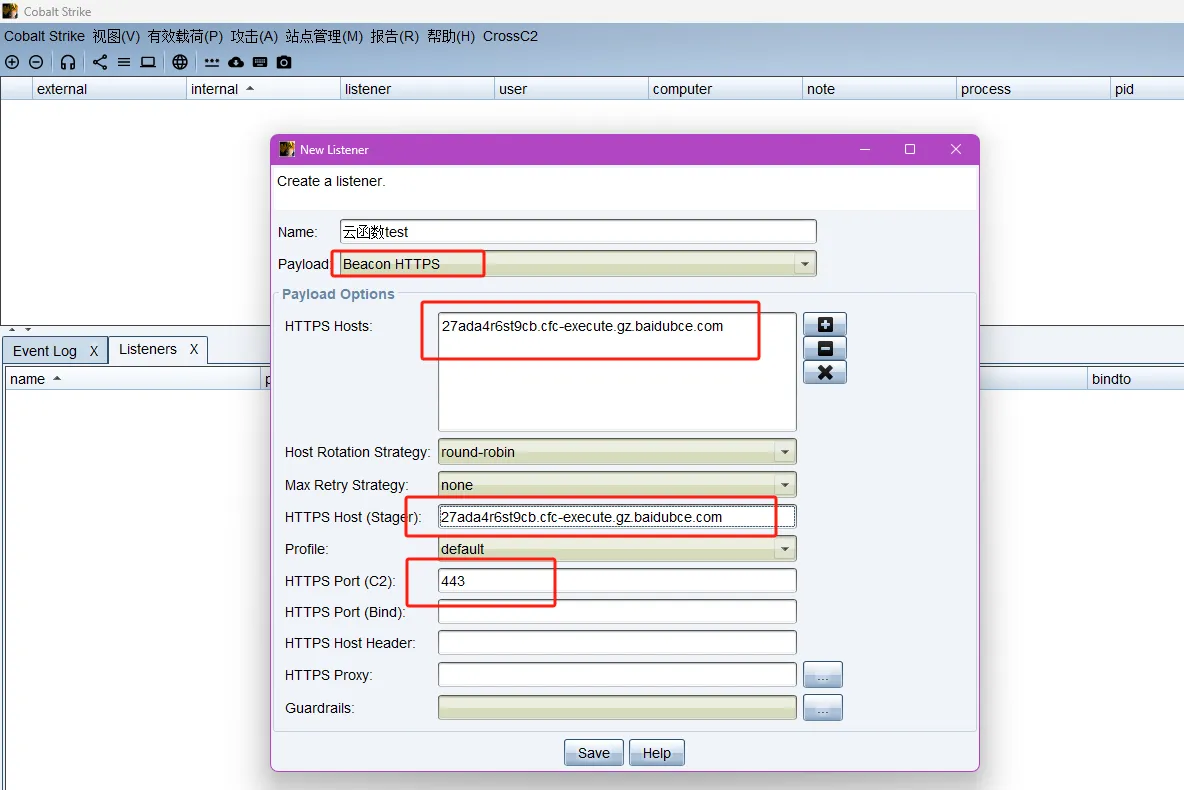
Task: Focus HTTPS Port (C2) field
Action: click(617, 581)
